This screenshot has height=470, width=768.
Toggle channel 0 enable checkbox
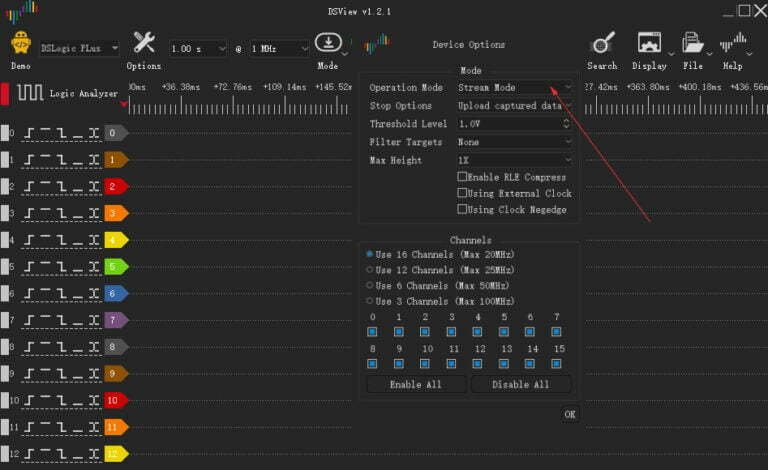[x=372, y=332]
